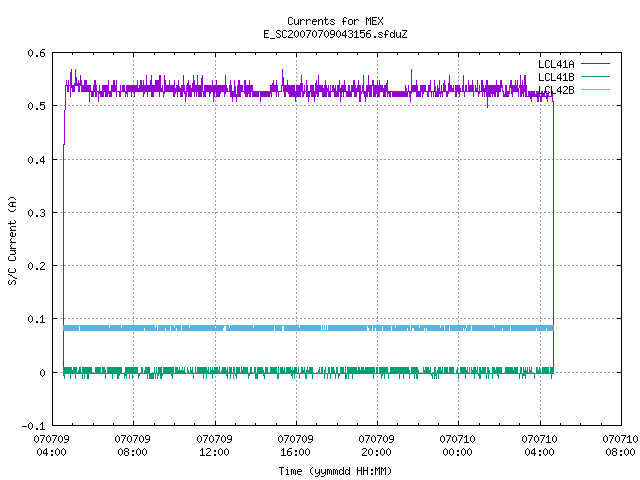Image resolution: width=640 pixels, height=480 pixels.
Task: Click the 070710 04:00 x-axis tick label
Action: tap(539, 446)
